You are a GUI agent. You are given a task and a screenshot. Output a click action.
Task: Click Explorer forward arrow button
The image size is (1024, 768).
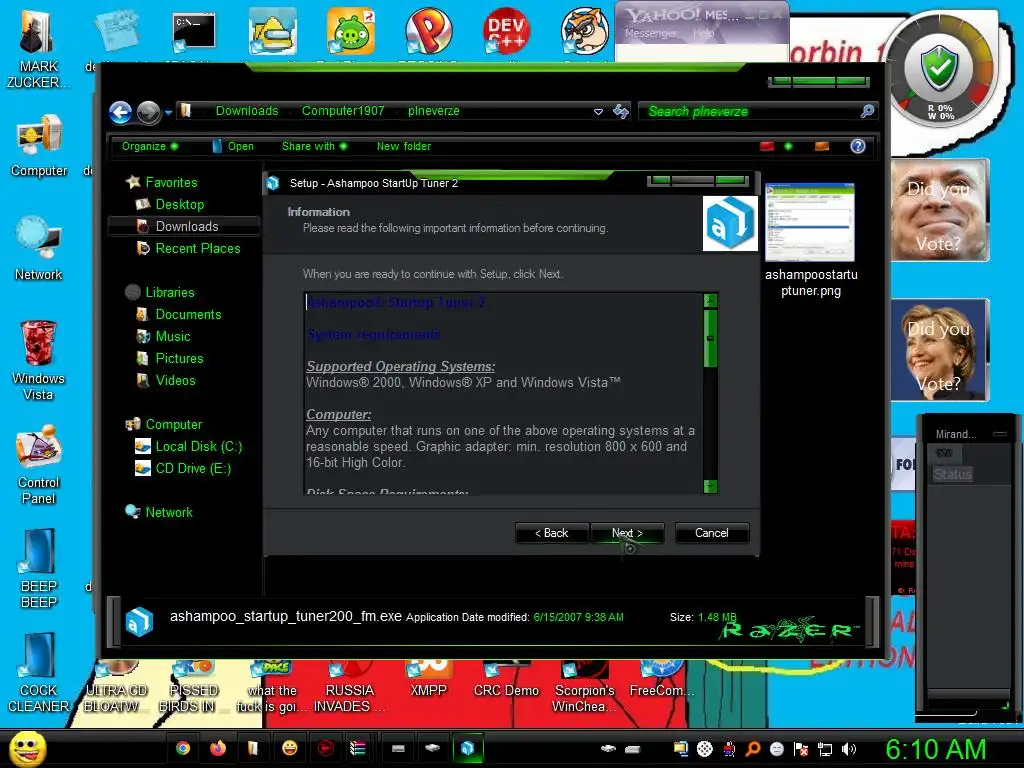(x=148, y=112)
